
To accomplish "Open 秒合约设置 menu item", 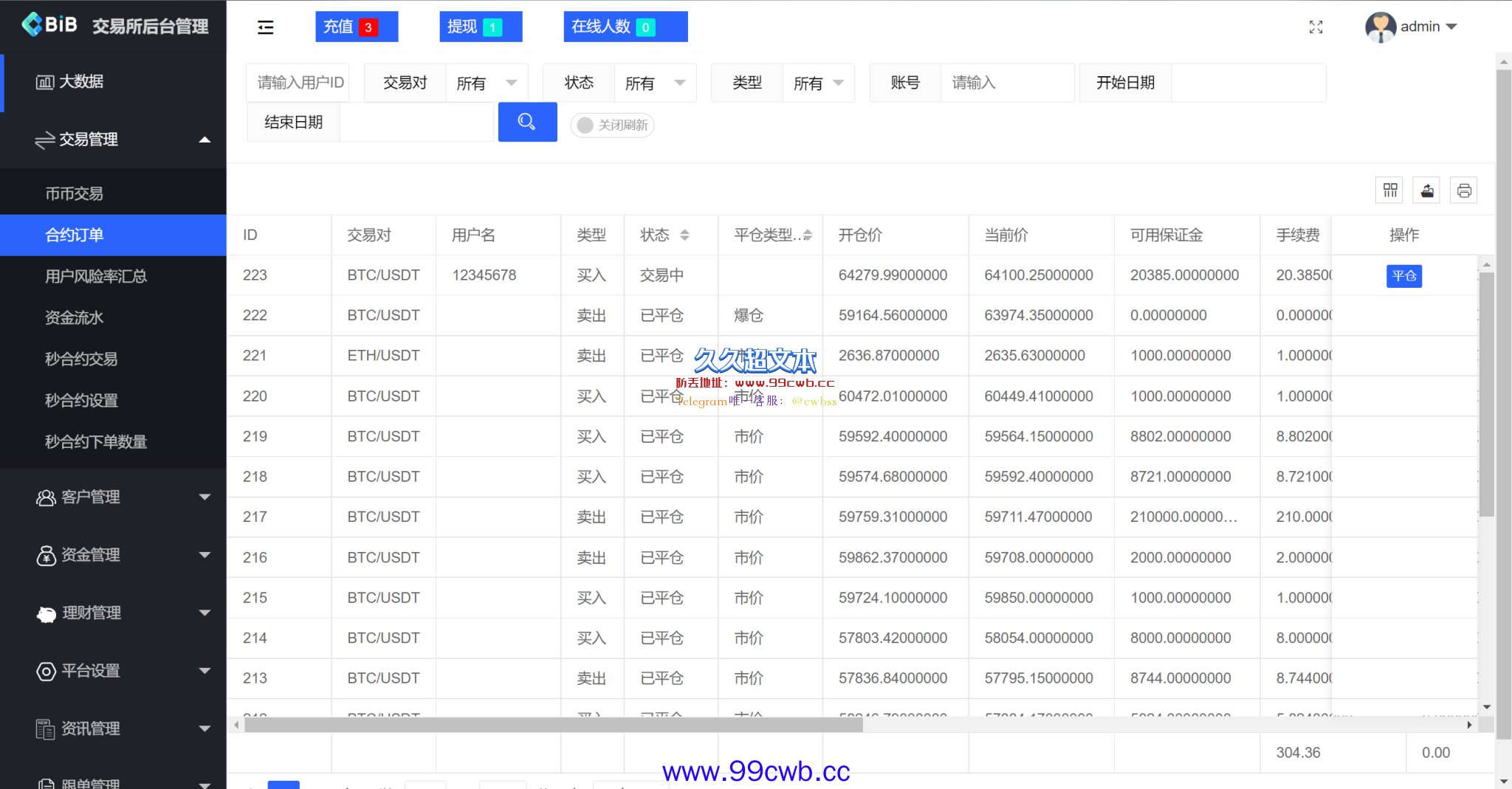I will (x=113, y=401).
